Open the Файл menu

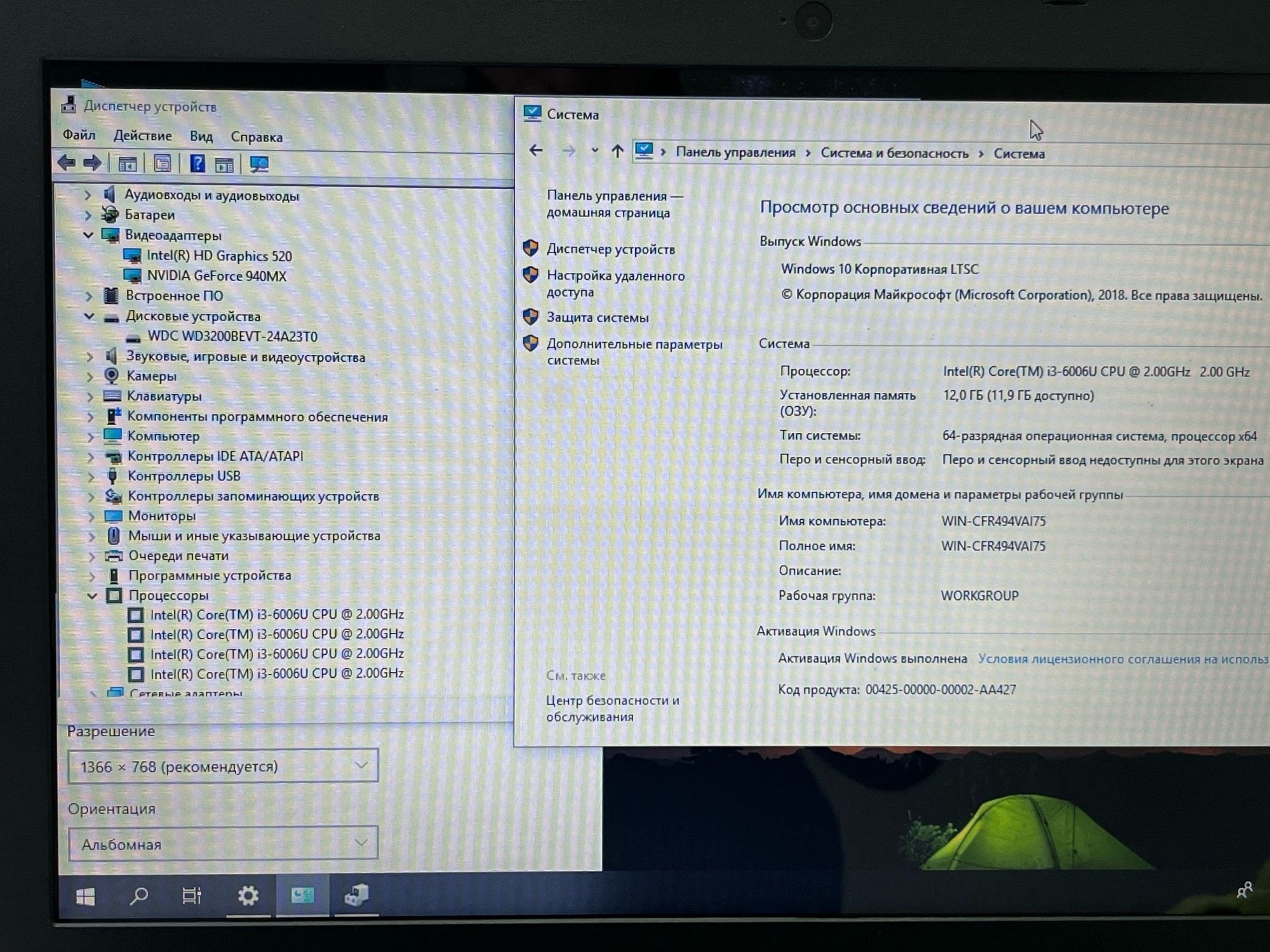(x=79, y=135)
